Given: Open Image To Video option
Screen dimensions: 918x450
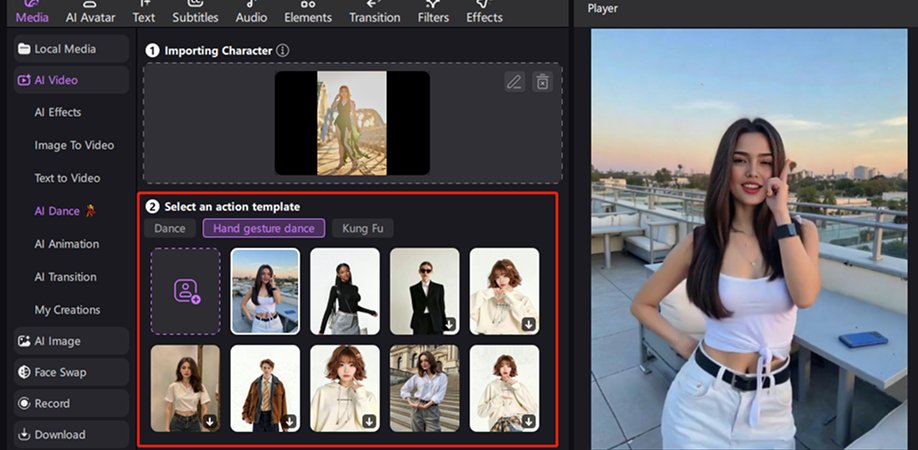Looking at the screenshot, I should tap(74, 145).
